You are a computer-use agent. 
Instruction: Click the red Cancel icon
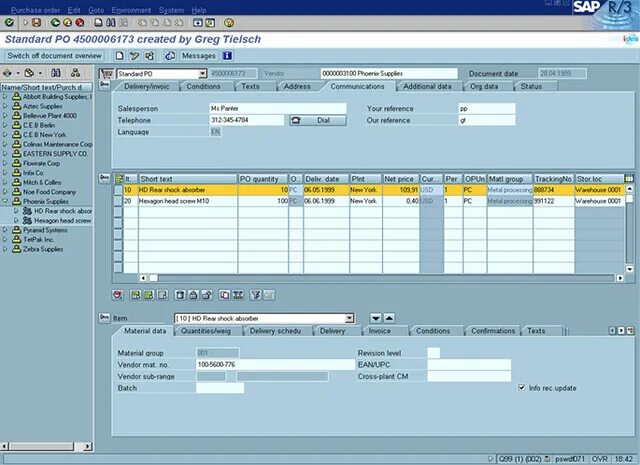pyautogui.click(x=80, y=22)
